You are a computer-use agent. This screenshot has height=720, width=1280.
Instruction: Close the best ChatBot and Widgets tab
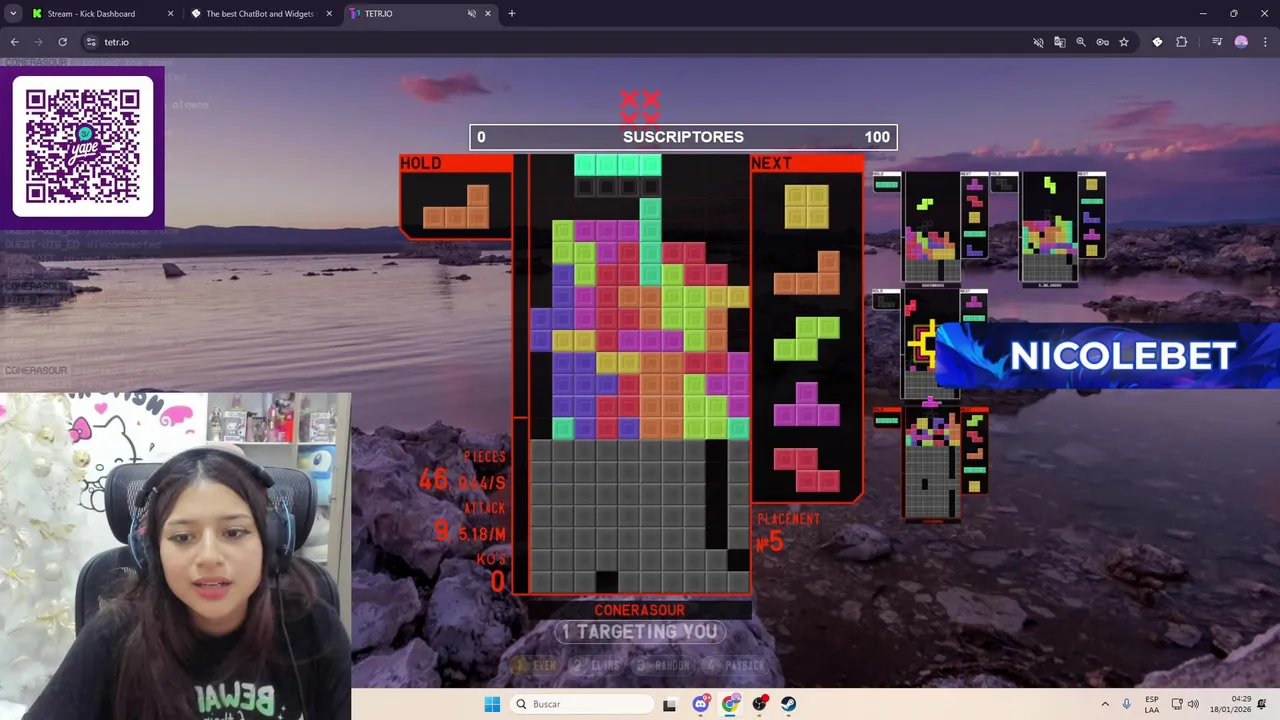329,13
